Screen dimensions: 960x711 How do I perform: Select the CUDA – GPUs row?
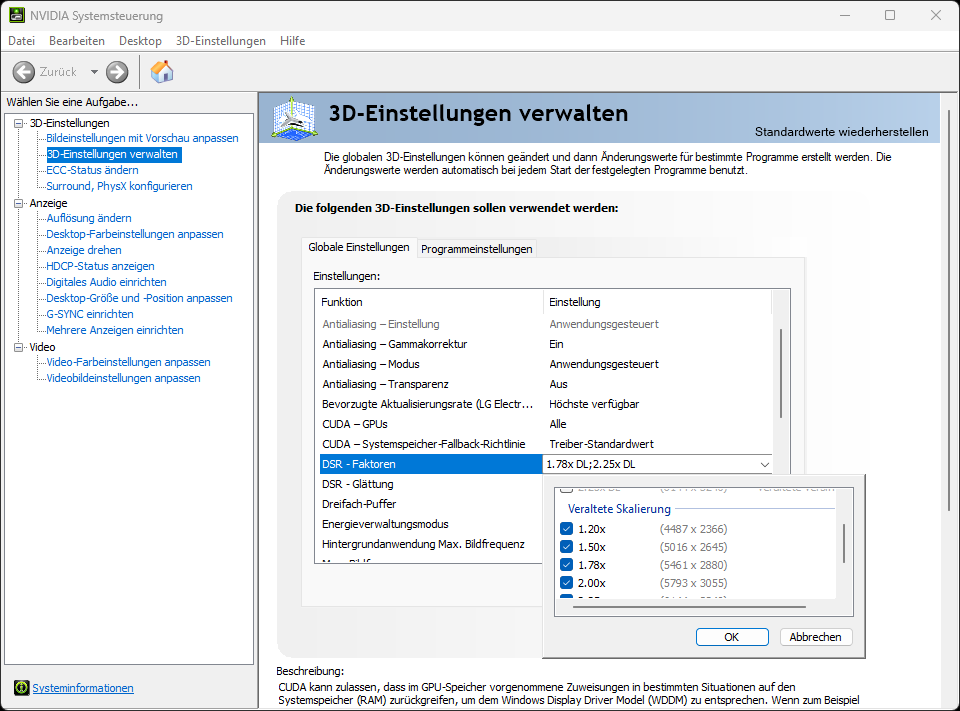point(546,424)
